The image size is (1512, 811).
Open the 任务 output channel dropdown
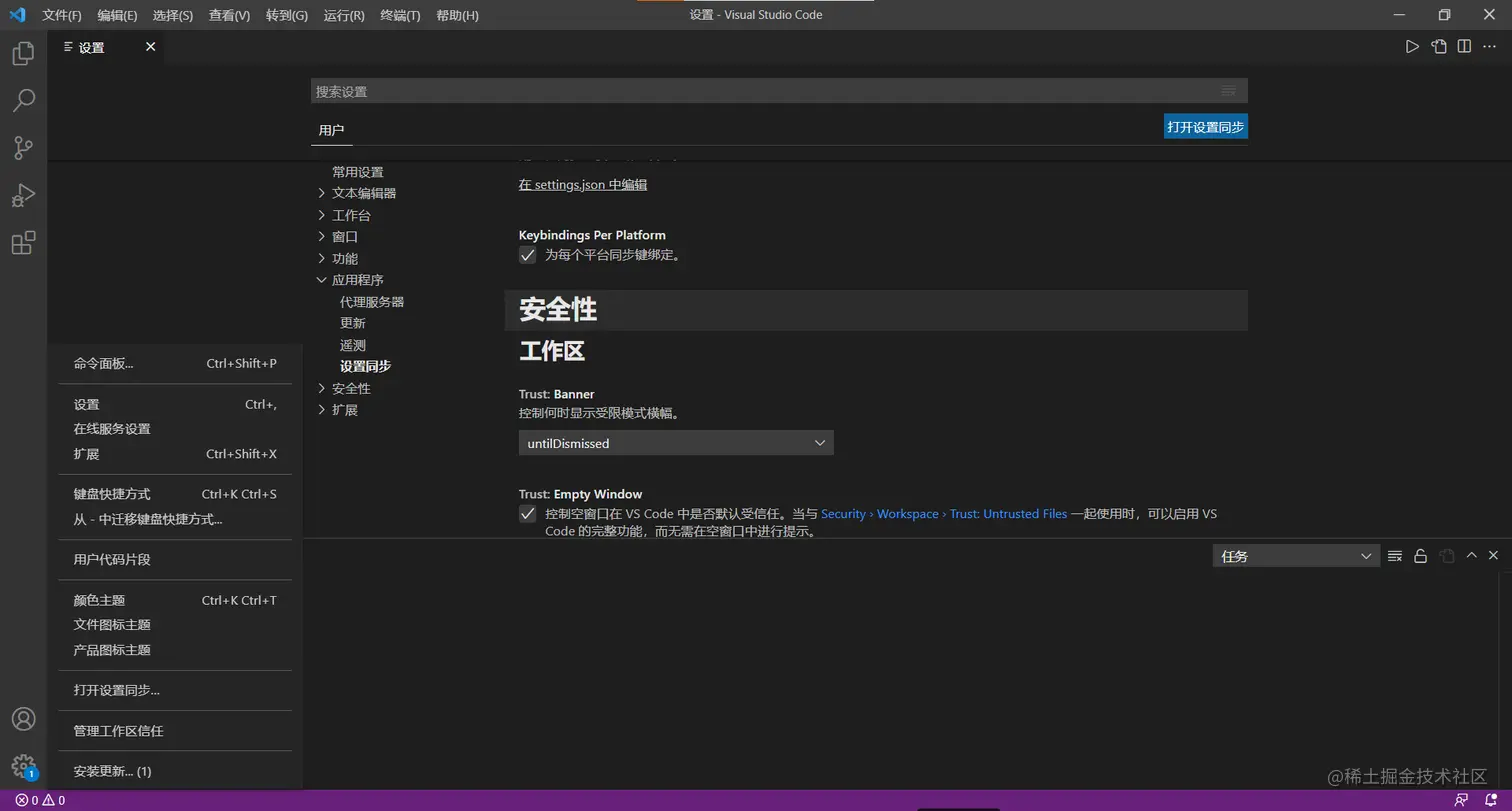[x=1296, y=556]
